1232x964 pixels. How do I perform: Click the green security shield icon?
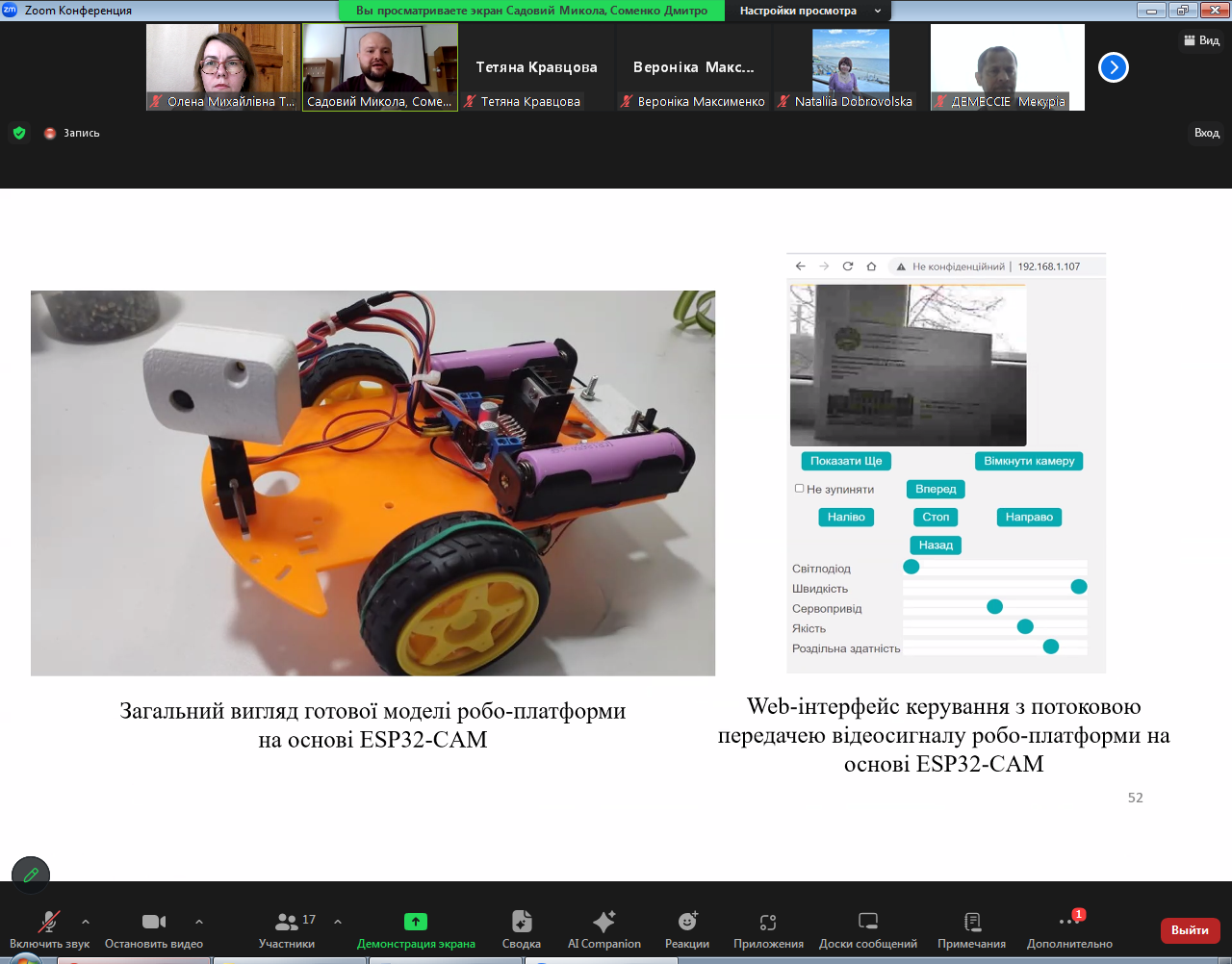19,133
